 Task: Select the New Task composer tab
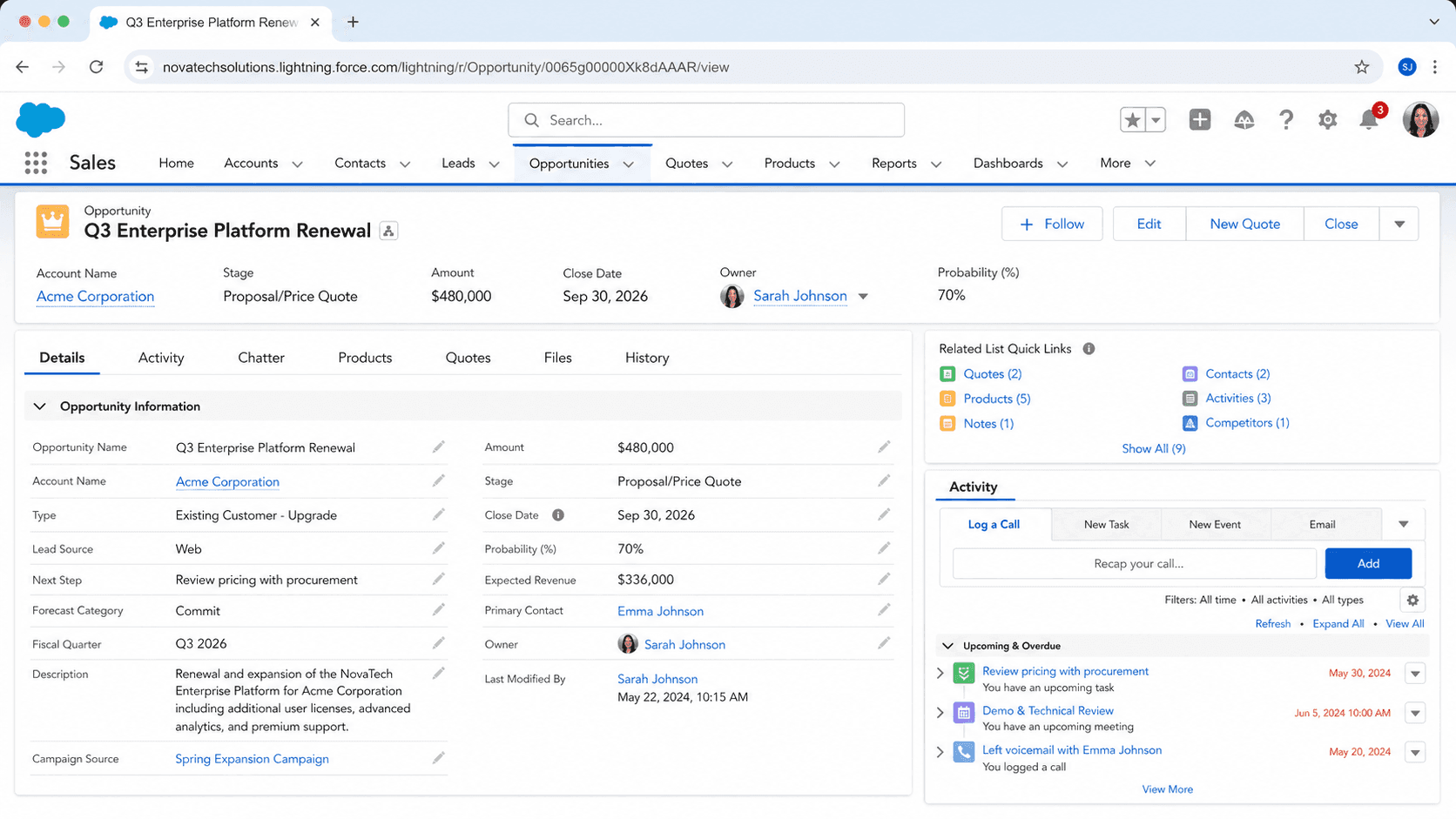[1106, 524]
